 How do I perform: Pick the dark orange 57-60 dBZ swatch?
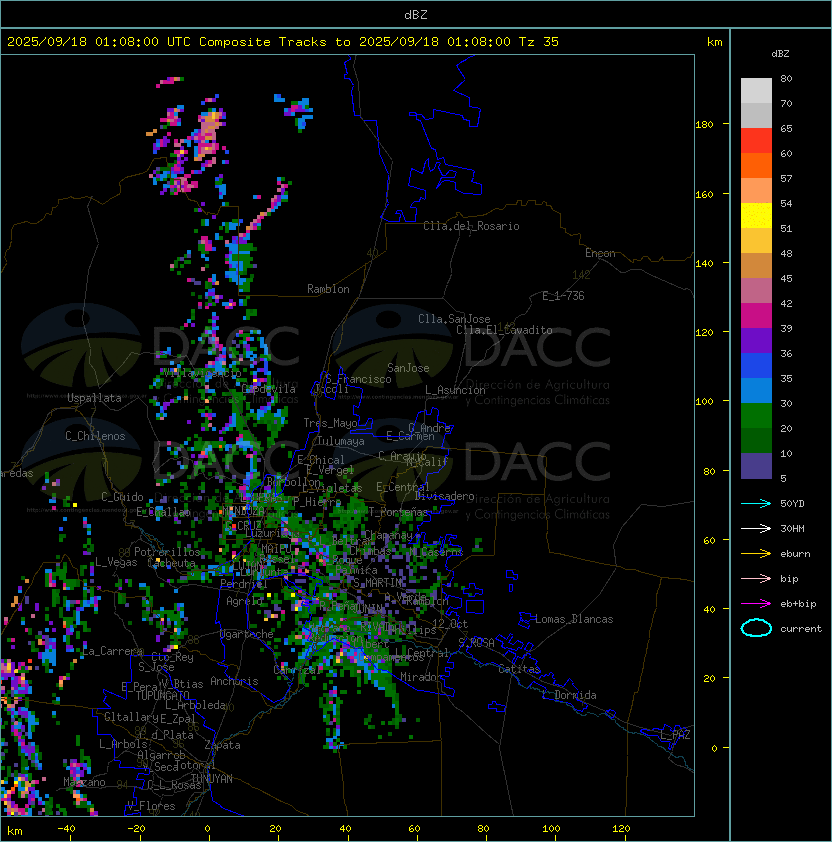pos(756,166)
